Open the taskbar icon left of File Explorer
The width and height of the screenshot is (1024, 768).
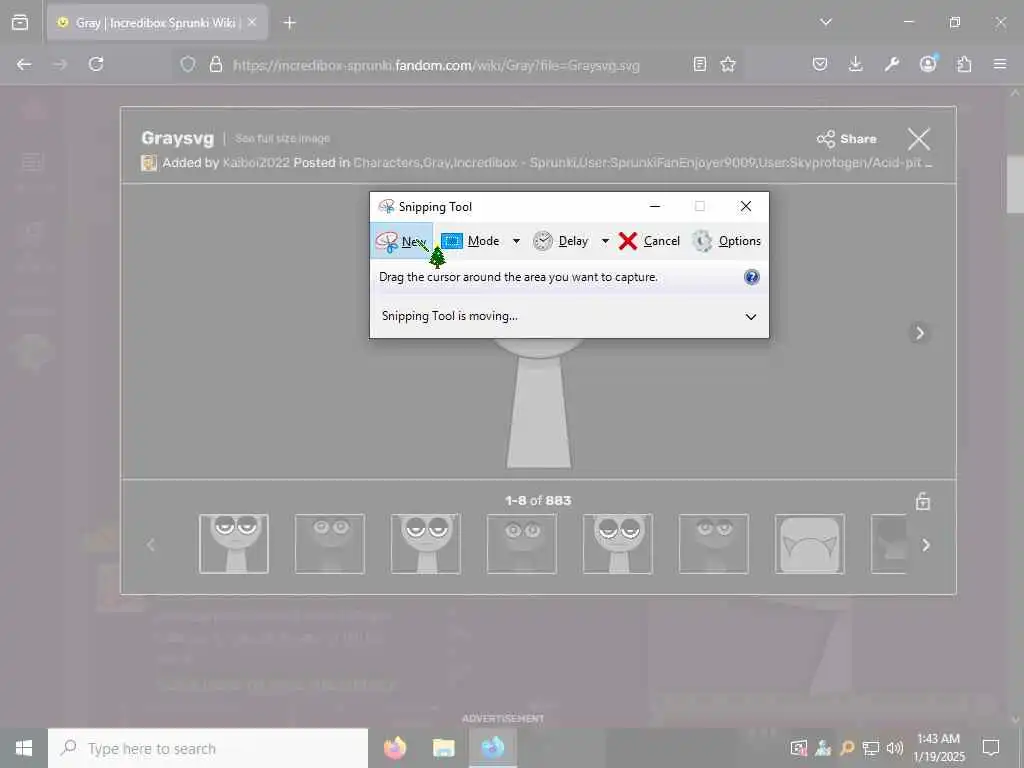395,748
